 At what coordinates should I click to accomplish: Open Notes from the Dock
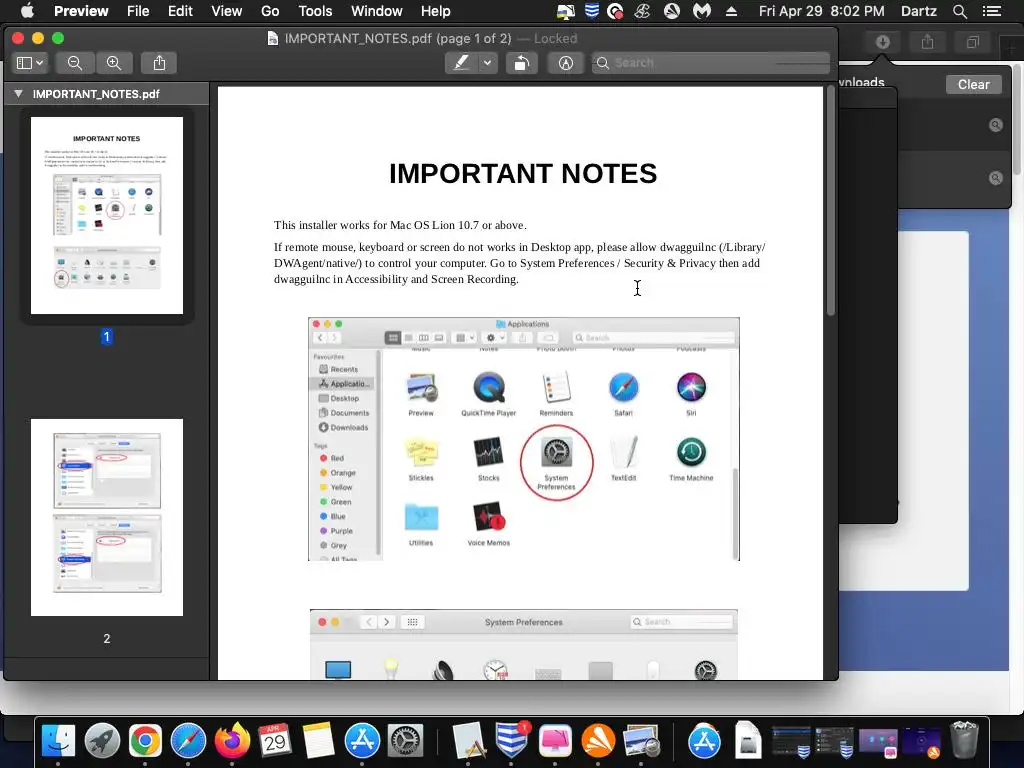point(319,741)
